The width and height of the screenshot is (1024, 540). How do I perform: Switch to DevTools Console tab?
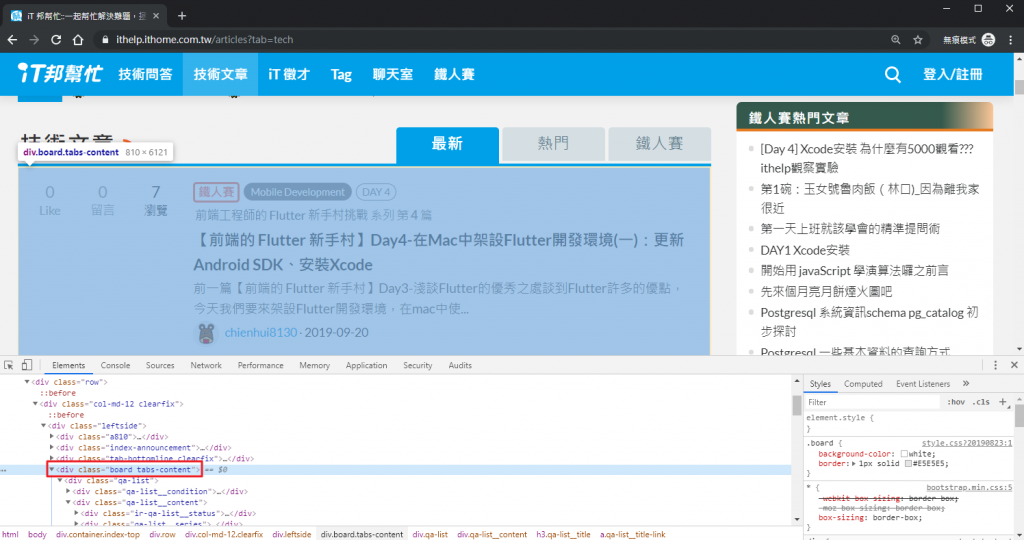(116, 366)
